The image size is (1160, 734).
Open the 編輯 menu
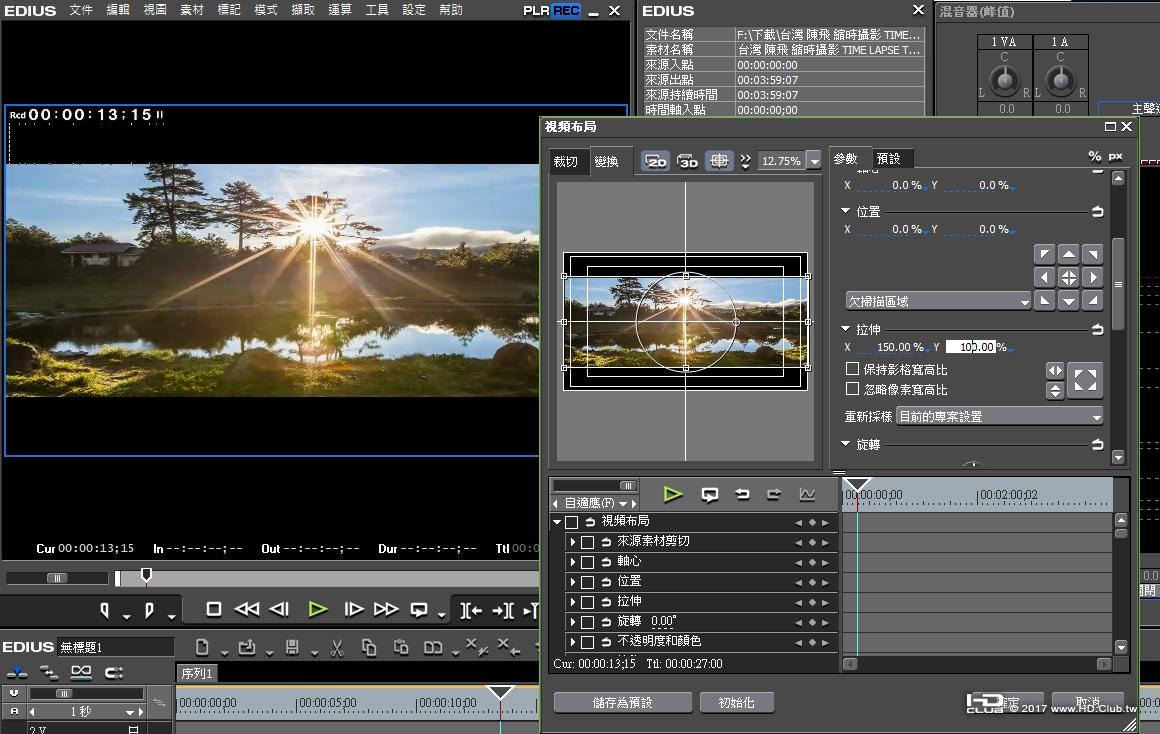click(x=118, y=10)
